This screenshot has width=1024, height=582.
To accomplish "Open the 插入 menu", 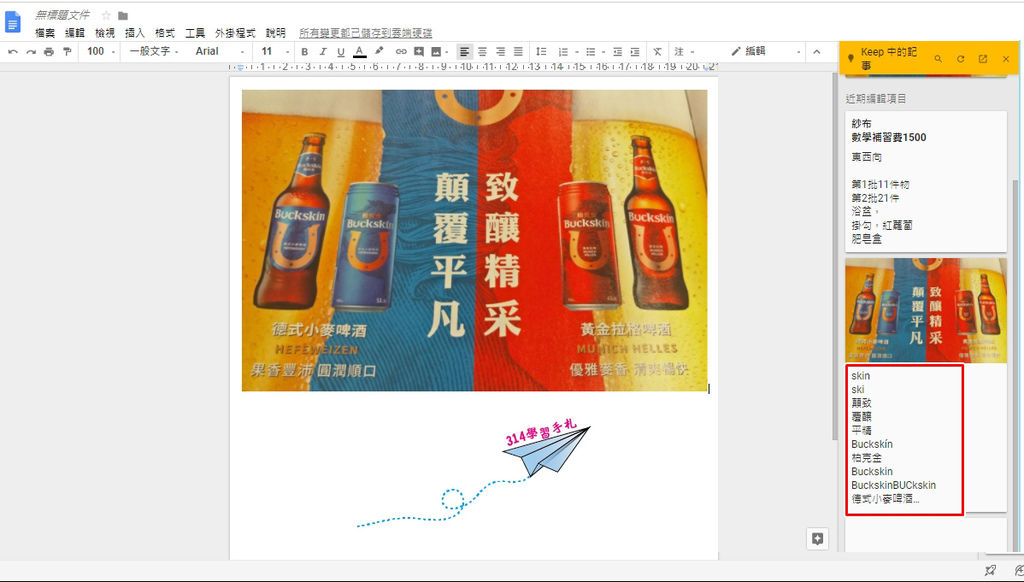I will tap(135, 33).
